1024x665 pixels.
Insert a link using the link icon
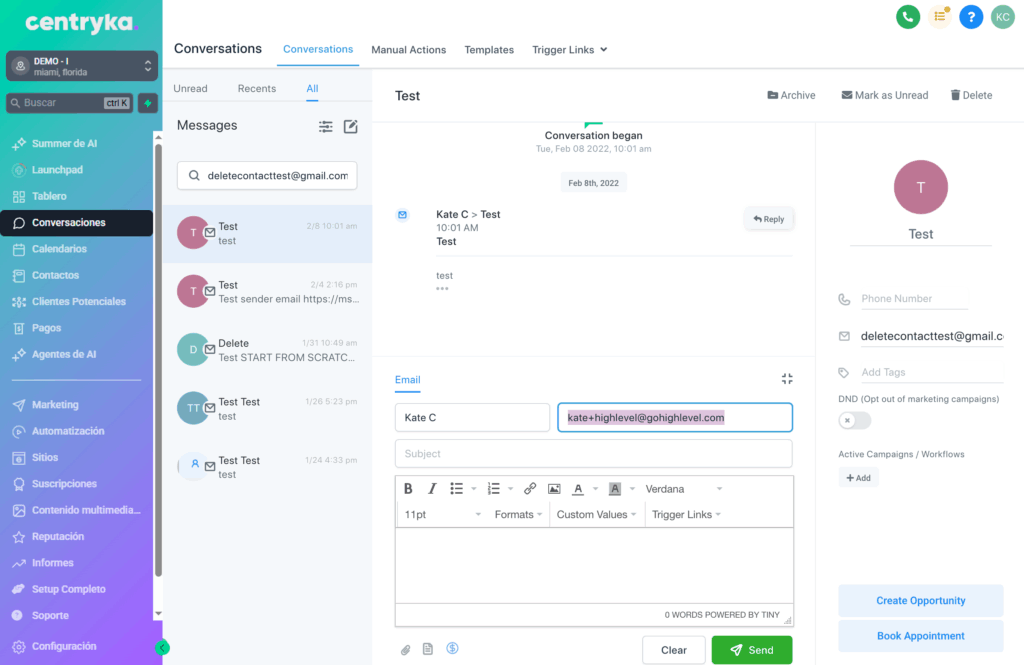pyautogui.click(x=530, y=489)
